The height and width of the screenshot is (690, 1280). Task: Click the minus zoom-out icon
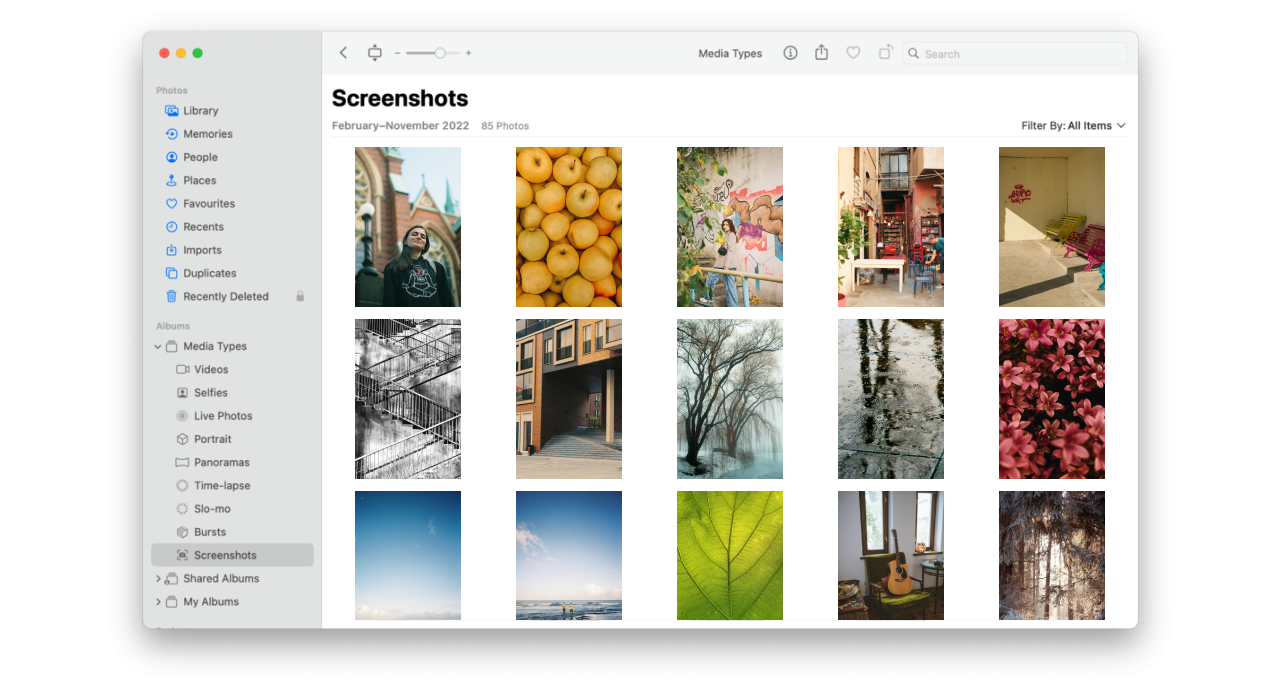pos(397,53)
